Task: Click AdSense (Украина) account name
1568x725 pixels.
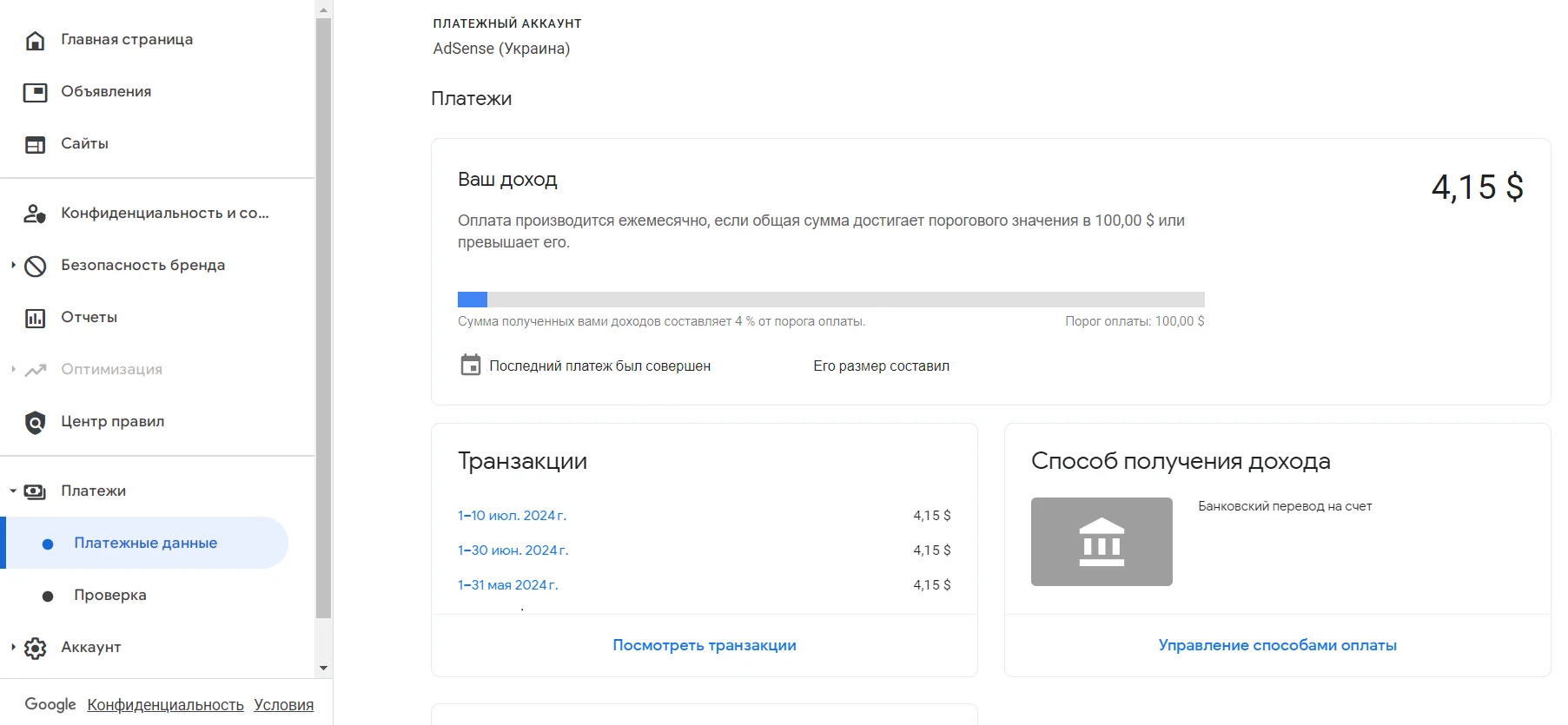Action: point(501,49)
